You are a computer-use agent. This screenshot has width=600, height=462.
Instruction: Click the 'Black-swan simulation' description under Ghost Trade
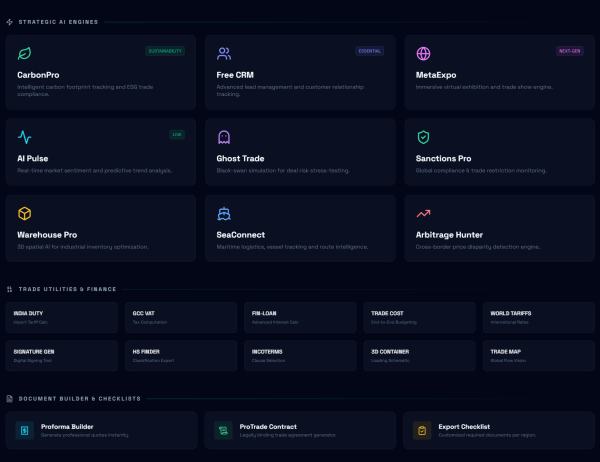point(283,170)
